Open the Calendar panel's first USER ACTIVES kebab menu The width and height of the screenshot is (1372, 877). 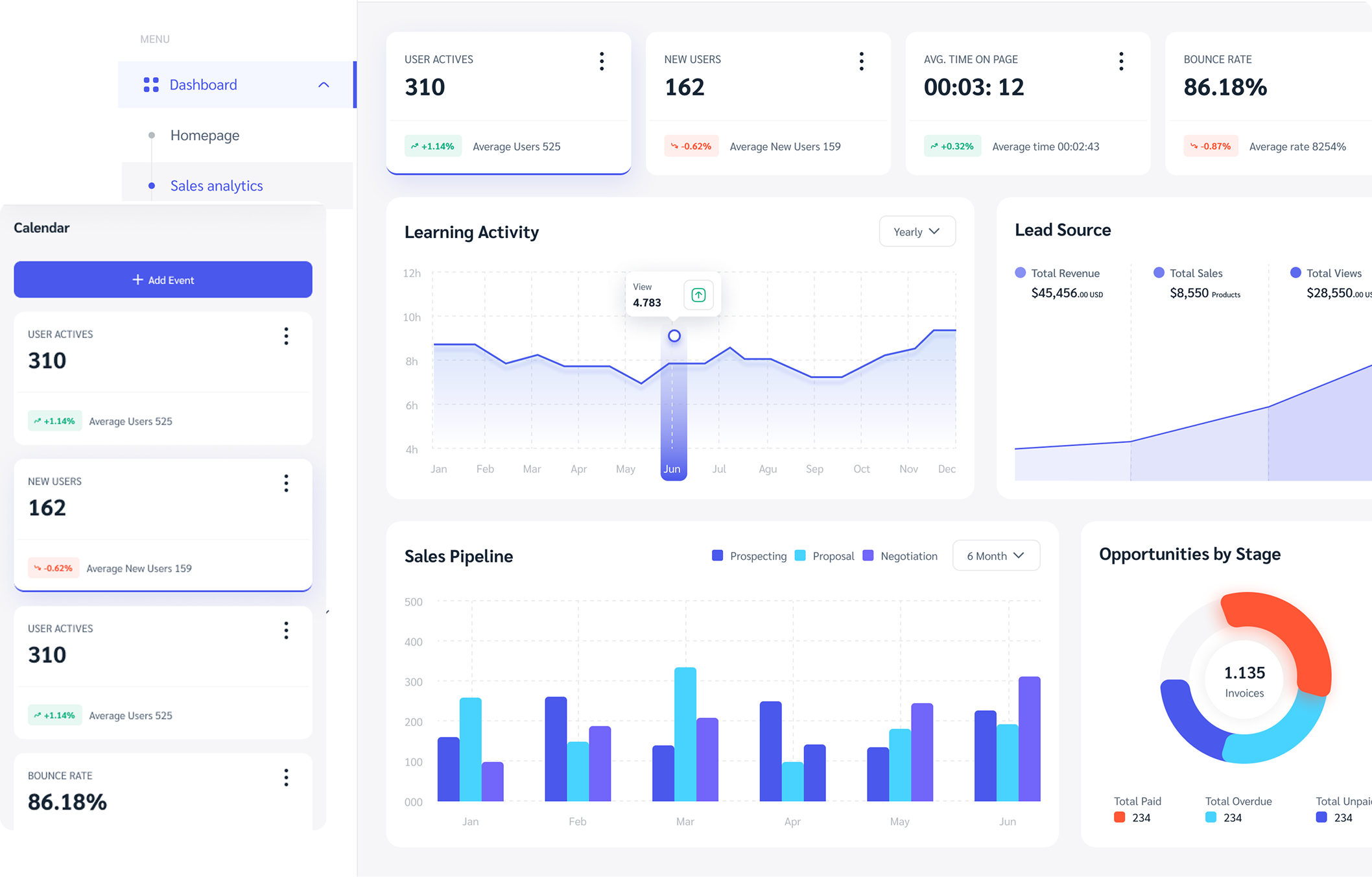point(286,336)
